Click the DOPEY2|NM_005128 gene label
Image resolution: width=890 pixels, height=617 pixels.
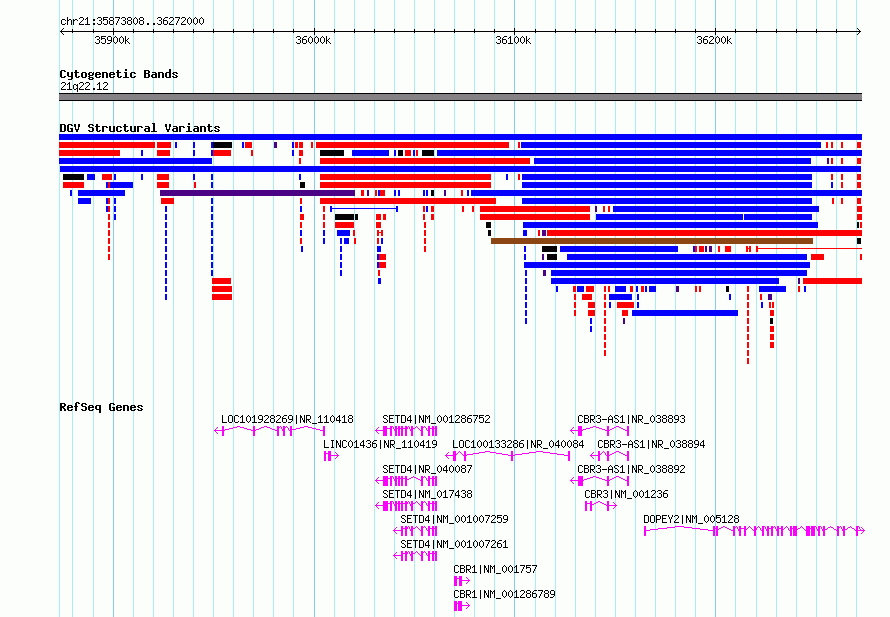click(x=691, y=519)
